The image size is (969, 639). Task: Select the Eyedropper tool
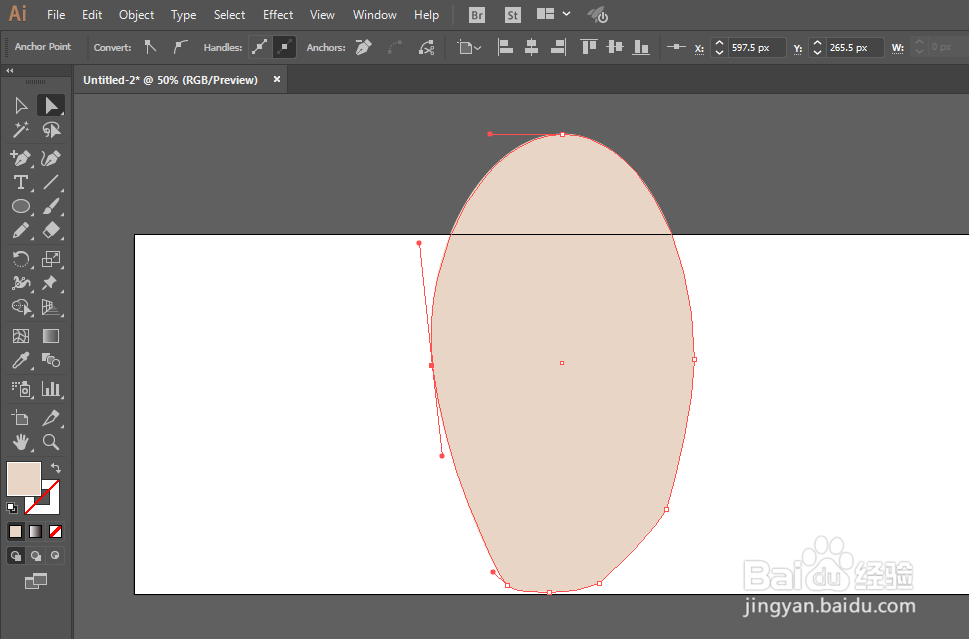point(21,360)
